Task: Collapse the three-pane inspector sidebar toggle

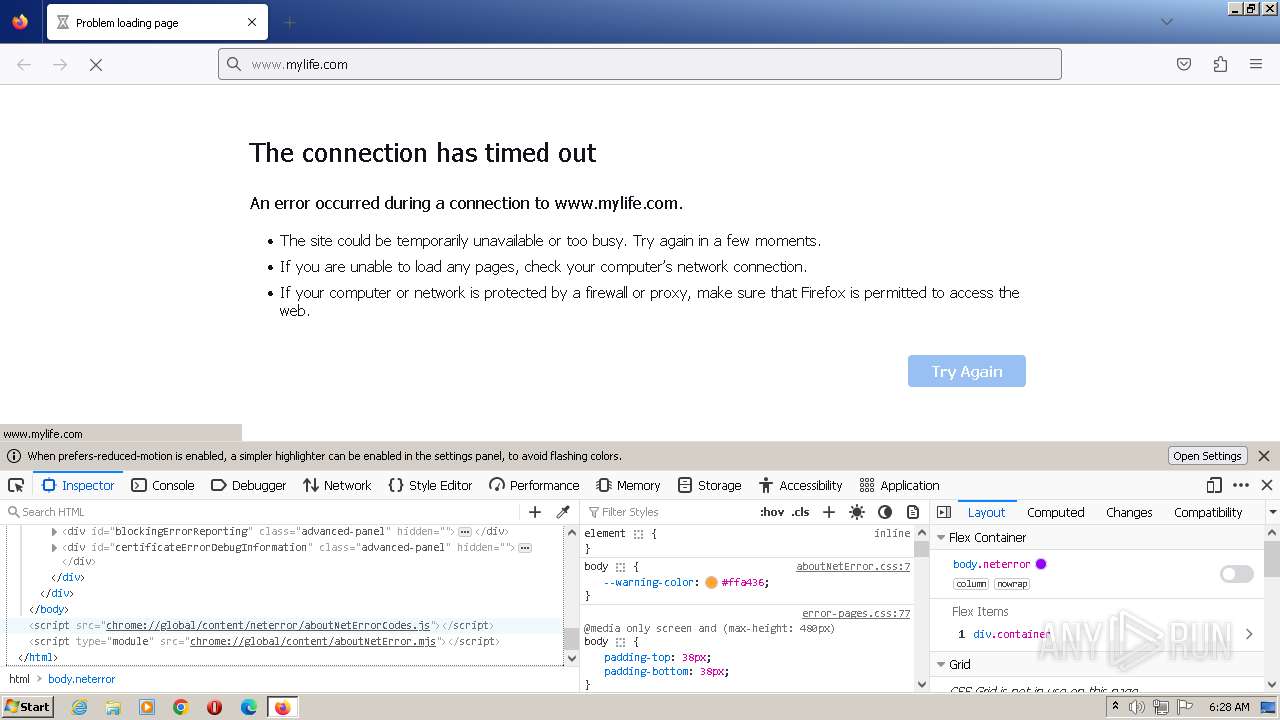Action: [x=944, y=512]
